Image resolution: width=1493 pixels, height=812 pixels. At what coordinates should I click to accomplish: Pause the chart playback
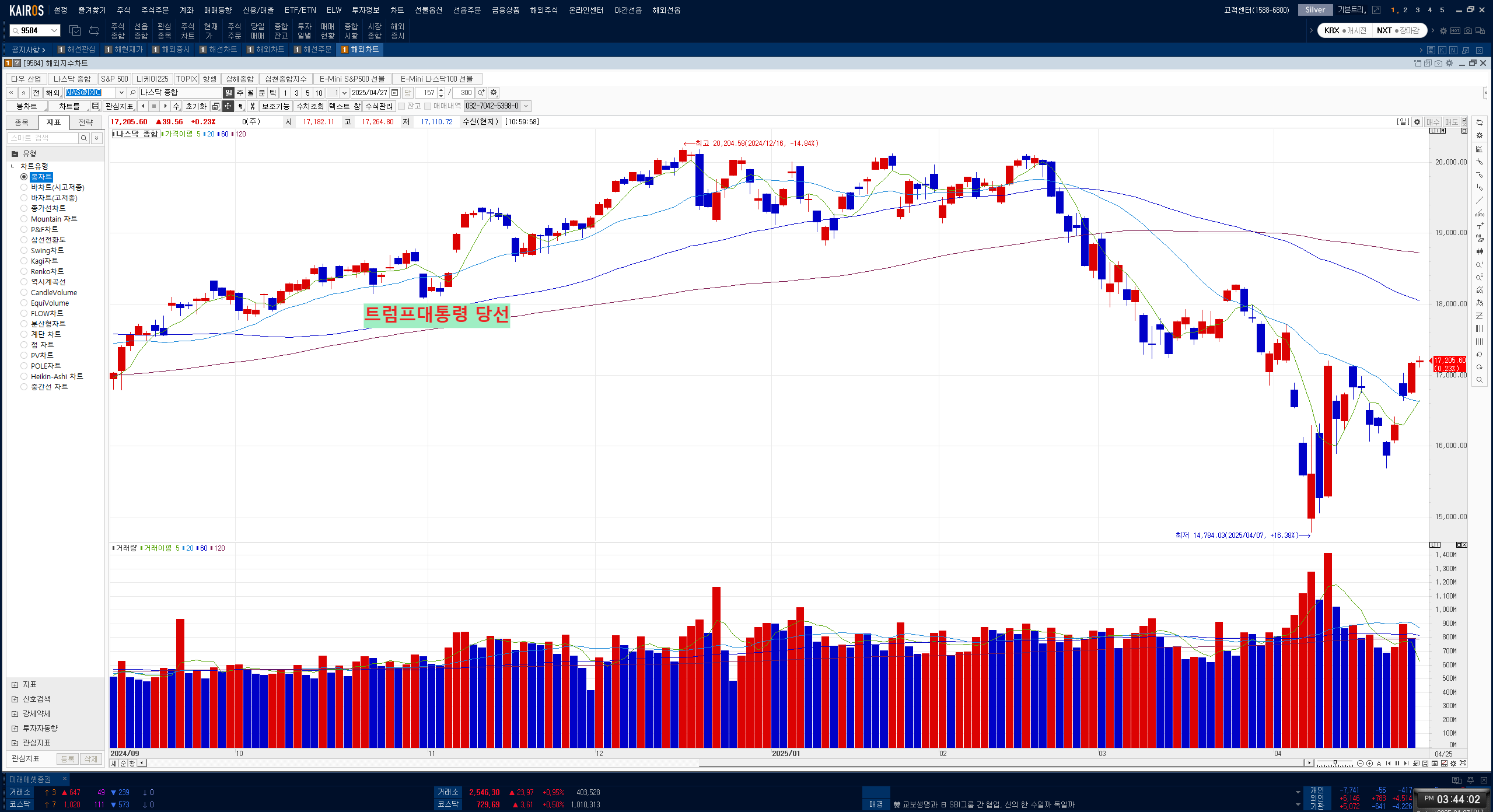pyautogui.click(x=1397, y=763)
